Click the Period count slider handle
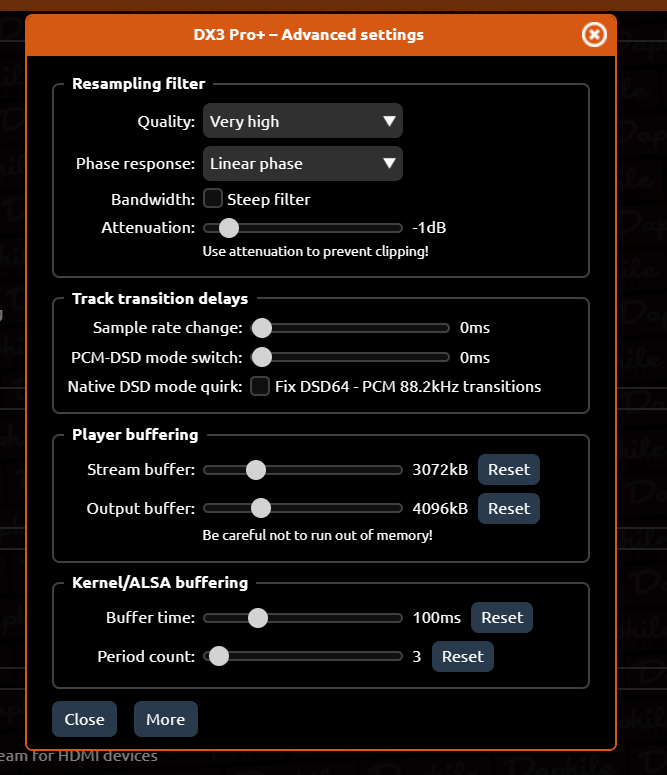Viewport: 667px width, 775px height. click(x=219, y=656)
